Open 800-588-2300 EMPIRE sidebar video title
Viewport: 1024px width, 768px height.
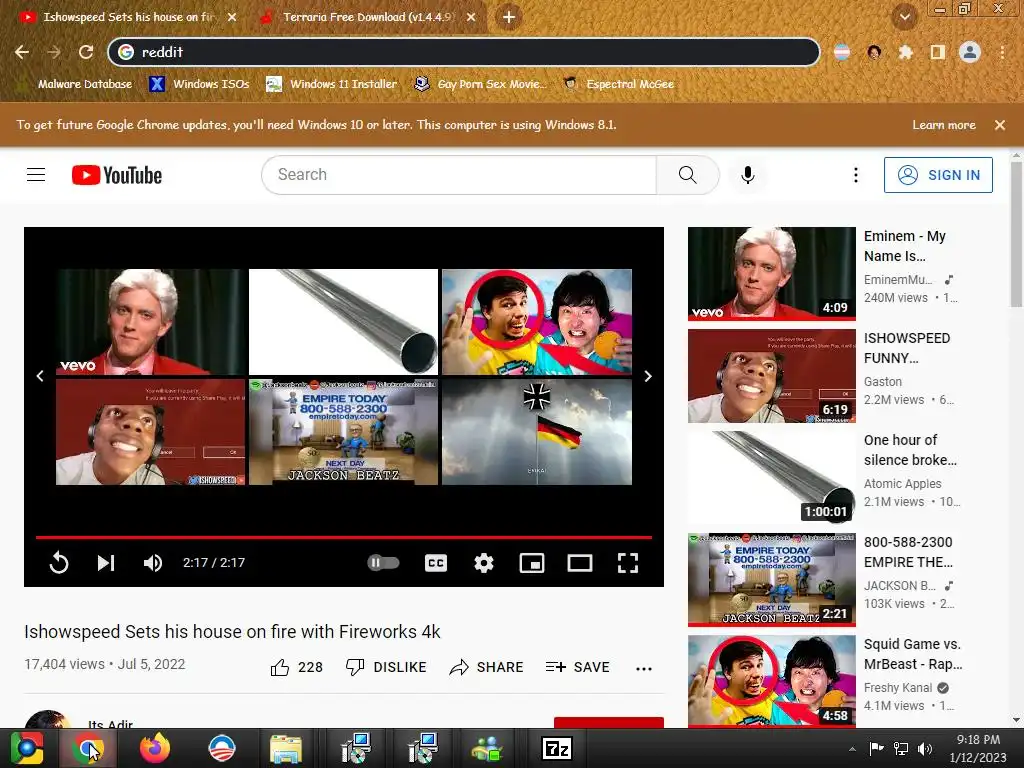[908, 552]
